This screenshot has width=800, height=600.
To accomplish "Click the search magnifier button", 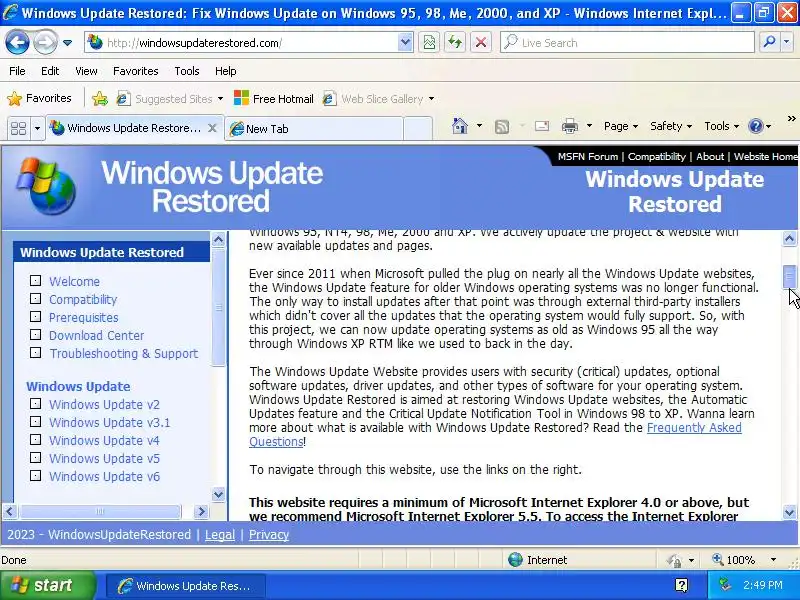I will click(x=769, y=43).
